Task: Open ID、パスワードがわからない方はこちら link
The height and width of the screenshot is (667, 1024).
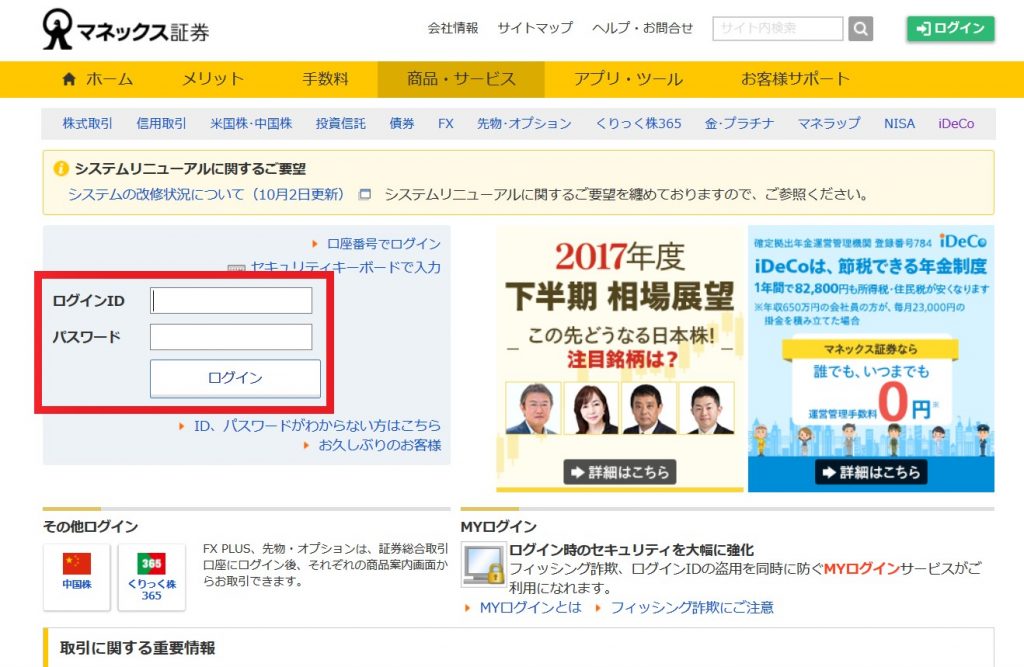Action: pyautogui.click(x=317, y=426)
